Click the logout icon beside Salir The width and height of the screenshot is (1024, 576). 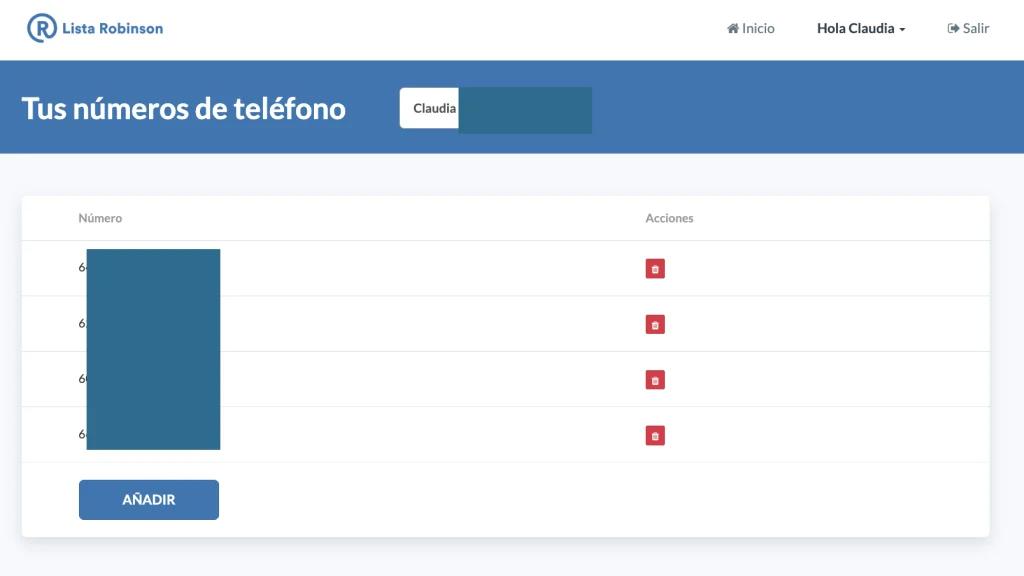coord(950,28)
